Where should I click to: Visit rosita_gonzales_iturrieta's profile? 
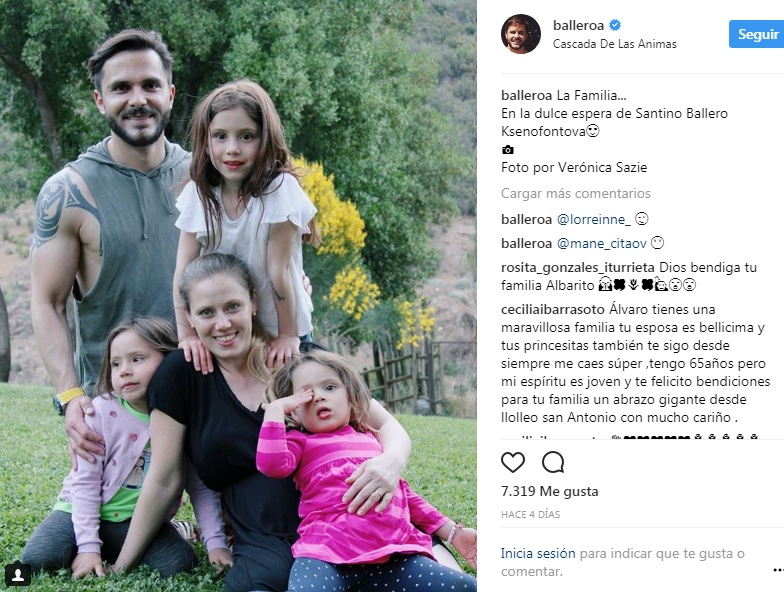point(578,267)
